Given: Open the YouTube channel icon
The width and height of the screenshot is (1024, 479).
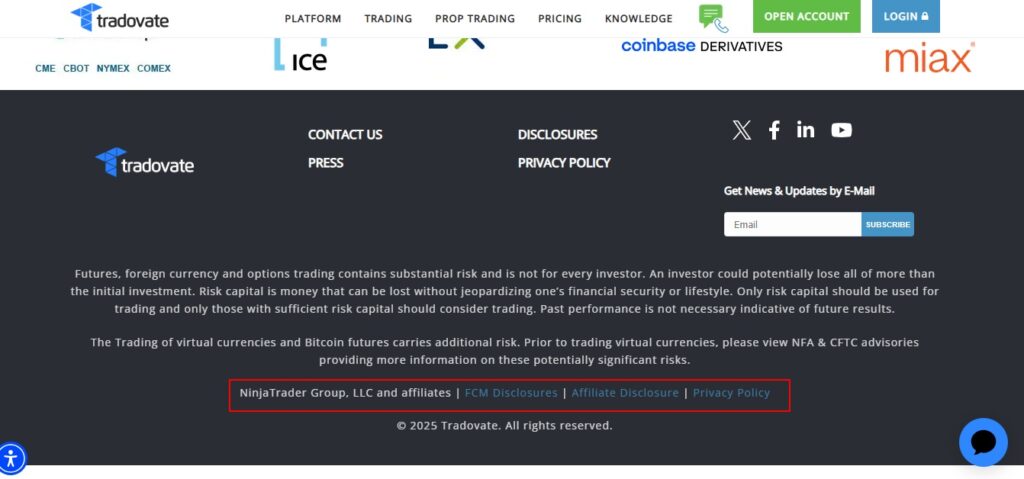Looking at the screenshot, I should tap(842, 130).
